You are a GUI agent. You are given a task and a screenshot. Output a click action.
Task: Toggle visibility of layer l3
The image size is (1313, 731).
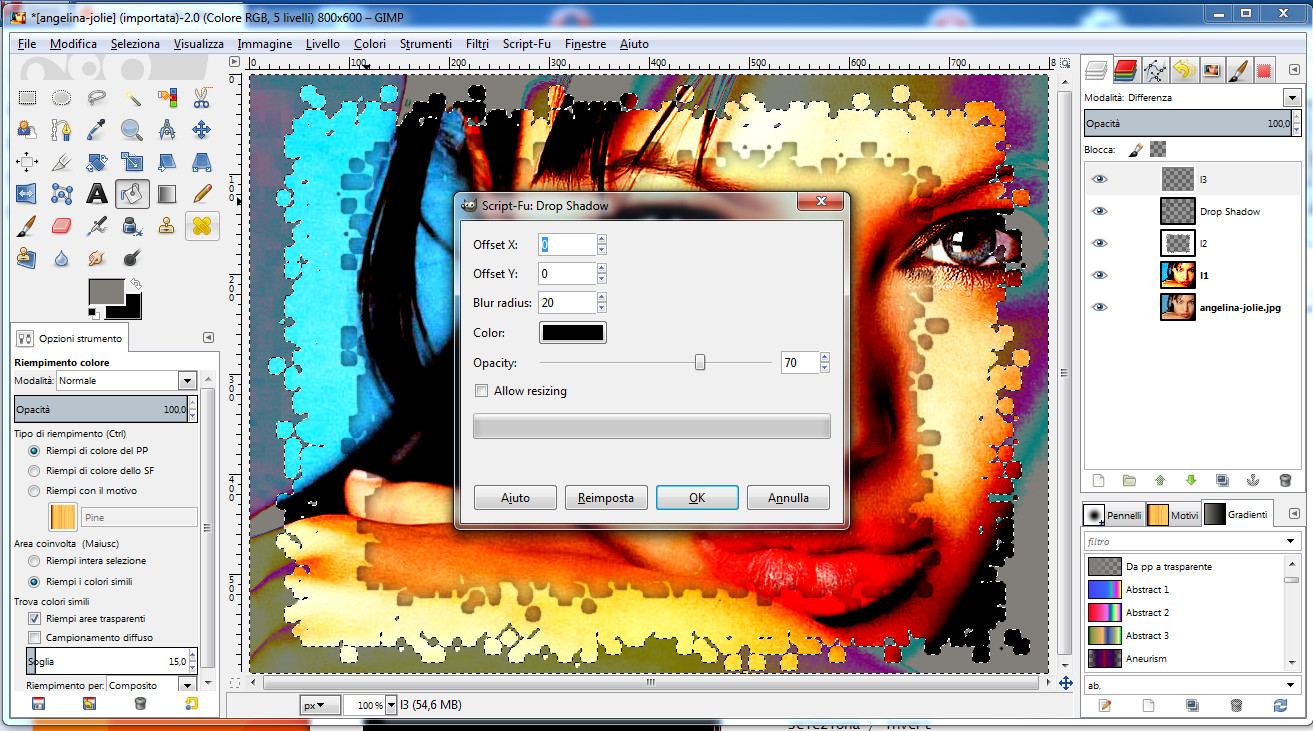(x=1100, y=179)
